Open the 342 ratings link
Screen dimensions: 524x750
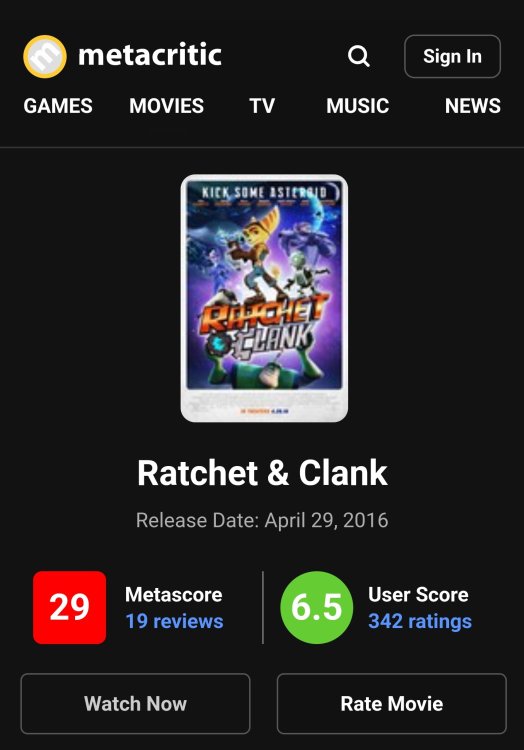[x=420, y=621]
